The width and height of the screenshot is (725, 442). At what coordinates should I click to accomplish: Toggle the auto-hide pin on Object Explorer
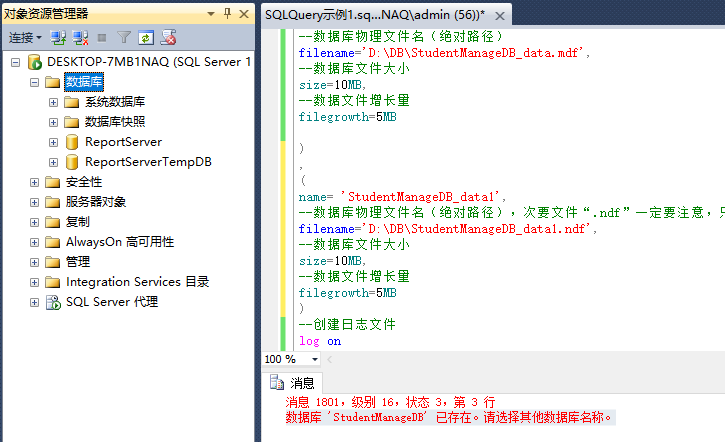point(227,13)
